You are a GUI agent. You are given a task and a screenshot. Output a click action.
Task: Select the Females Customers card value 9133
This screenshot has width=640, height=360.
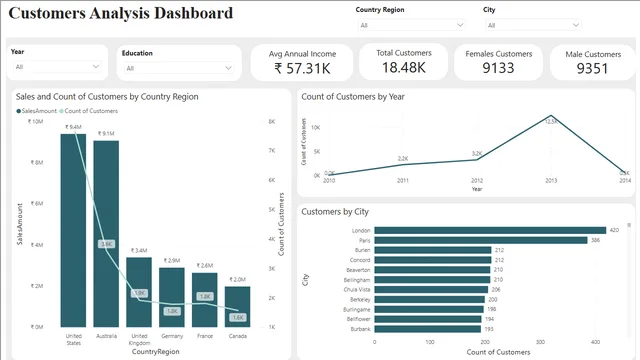tap(498, 68)
